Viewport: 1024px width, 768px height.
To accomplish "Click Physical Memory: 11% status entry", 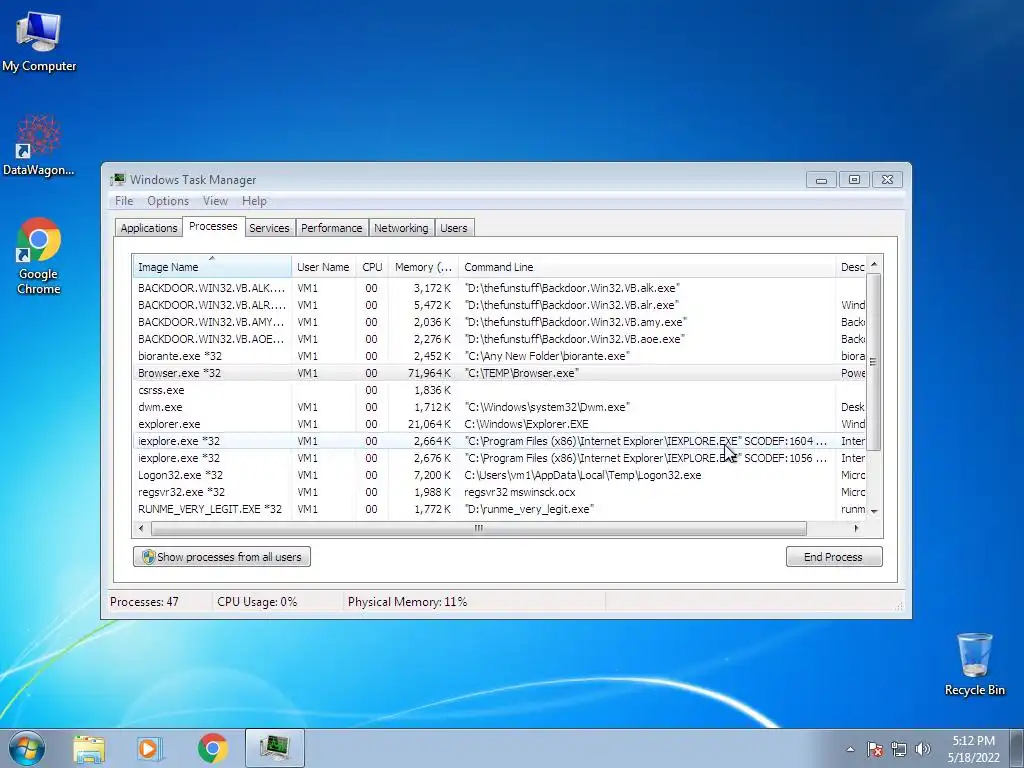I will pos(408,601).
